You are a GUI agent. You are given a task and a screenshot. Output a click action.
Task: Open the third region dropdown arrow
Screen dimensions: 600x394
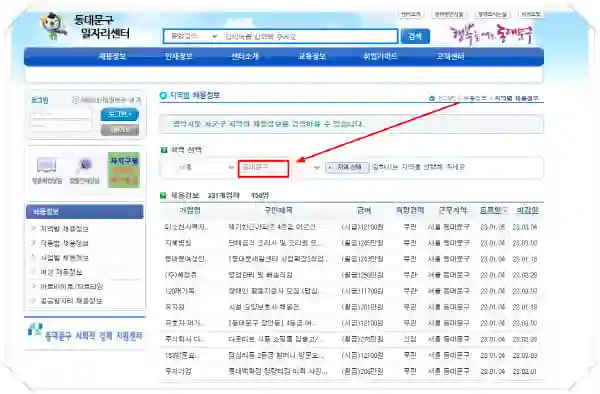tap(316, 168)
